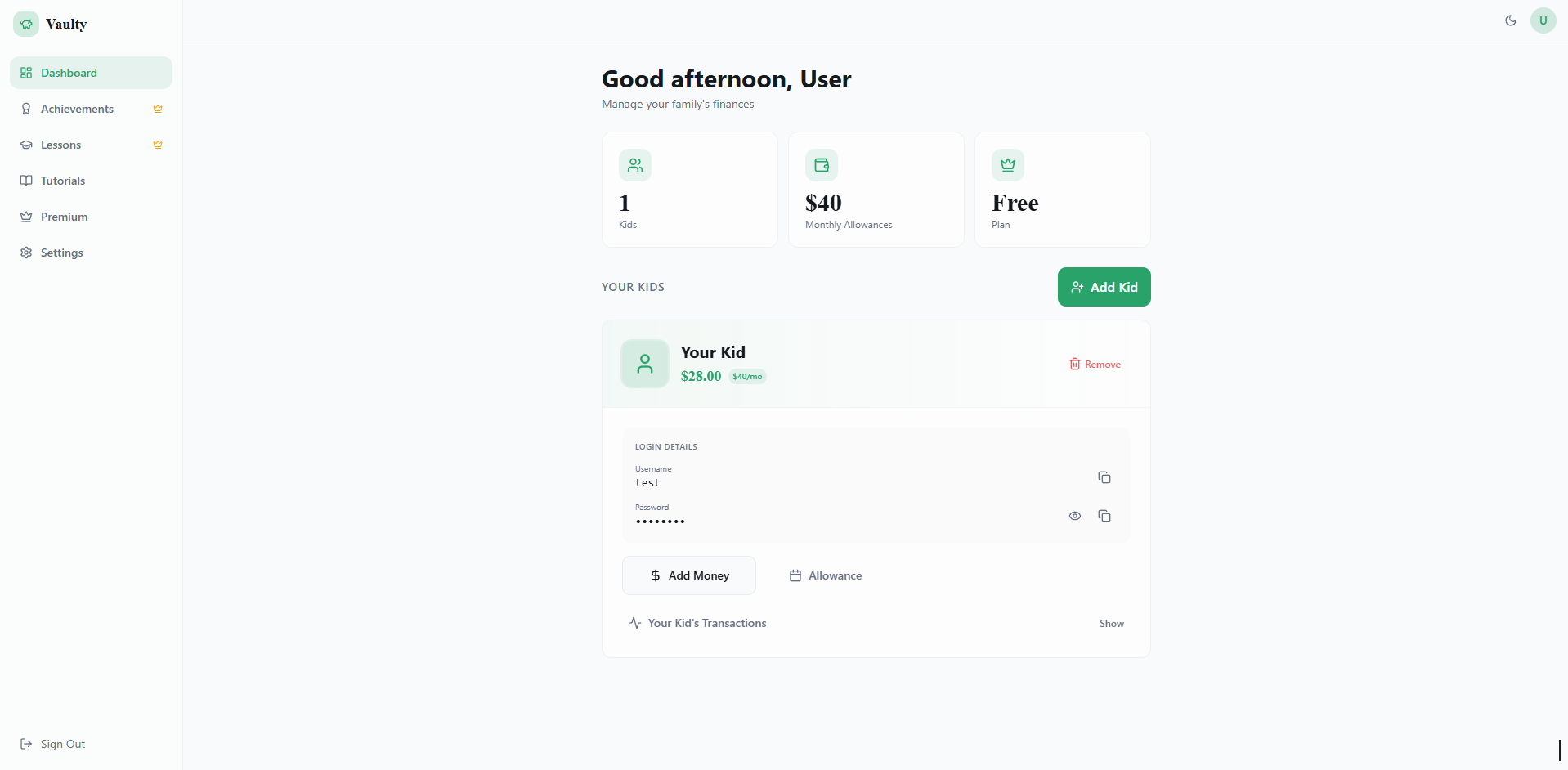Viewport: 1568px width, 770px height.
Task: Click the crown icon on Free Plan card
Action: pyautogui.click(x=1007, y=164)
